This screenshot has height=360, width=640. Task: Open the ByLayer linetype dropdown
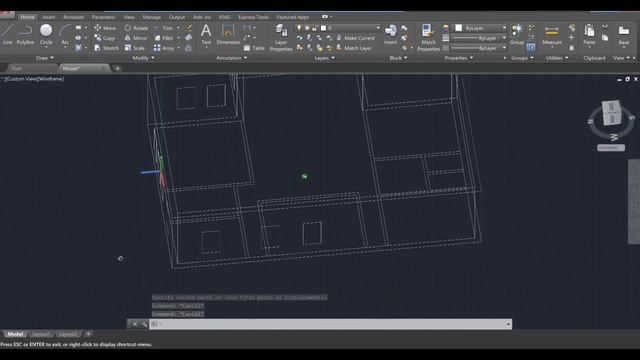tap(479, 48)
